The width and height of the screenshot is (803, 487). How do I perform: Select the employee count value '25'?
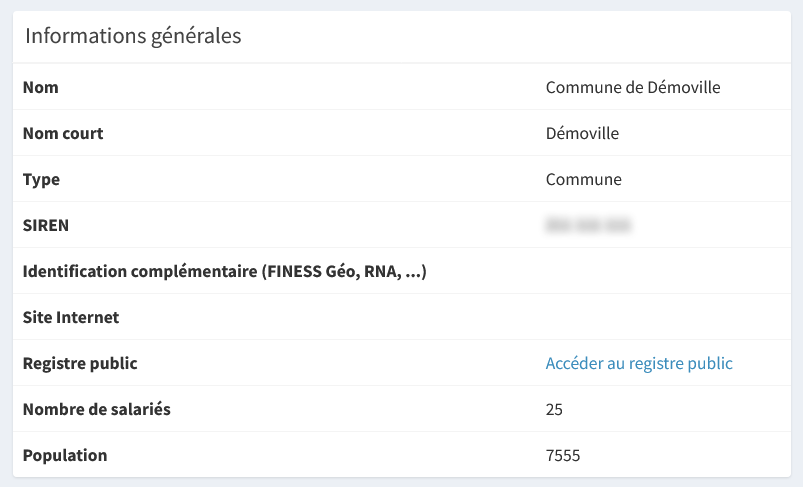[555, 410]
